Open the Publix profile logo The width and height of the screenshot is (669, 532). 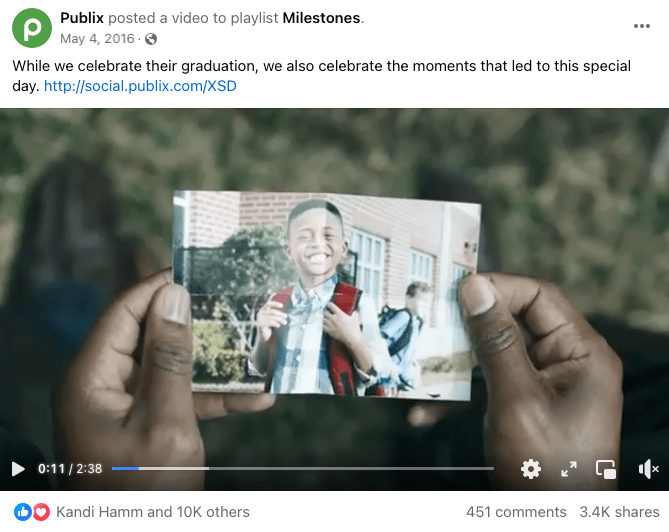click(x=32, y=28)
